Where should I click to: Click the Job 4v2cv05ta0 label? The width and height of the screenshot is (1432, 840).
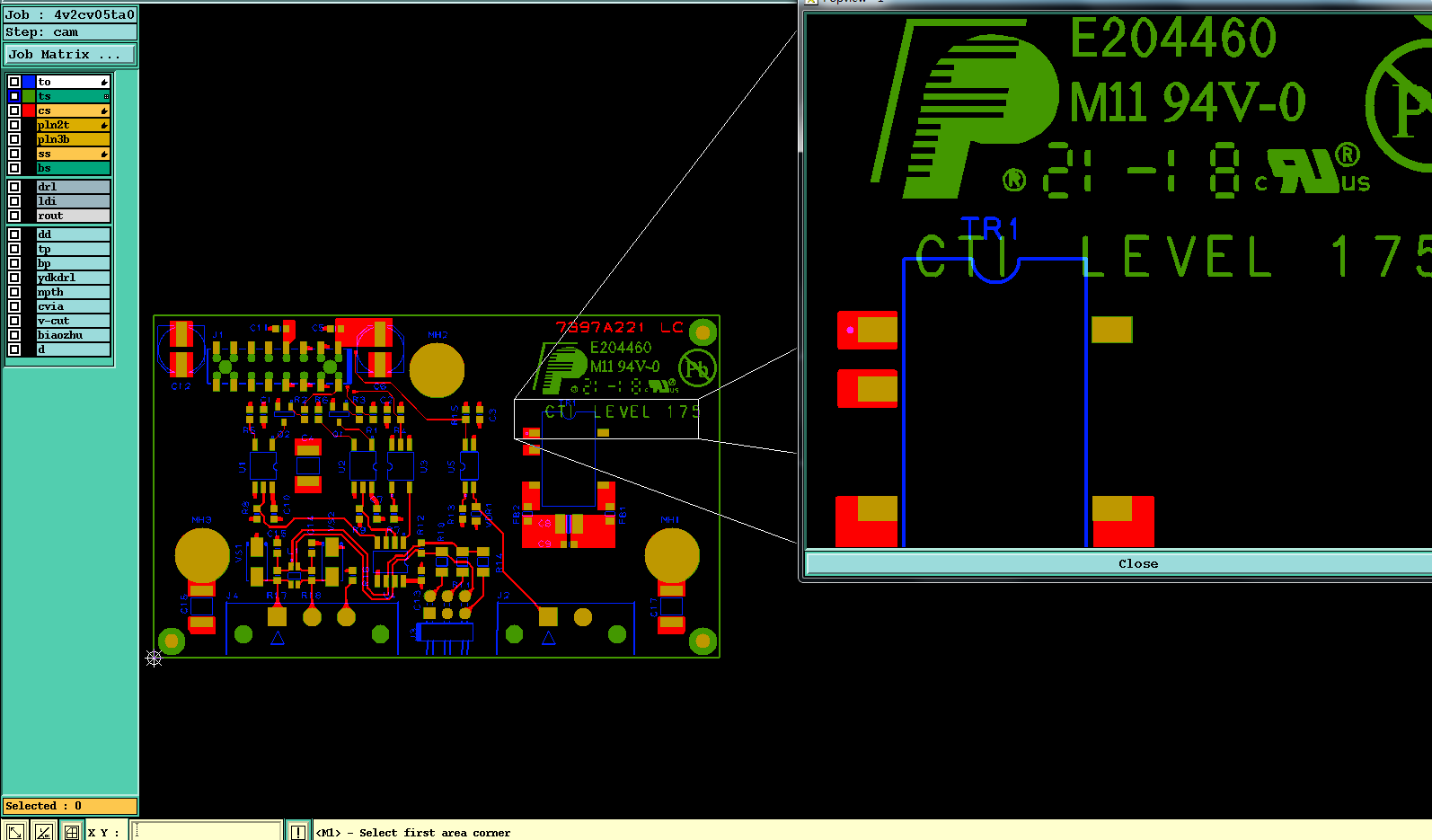pos(70,14)
